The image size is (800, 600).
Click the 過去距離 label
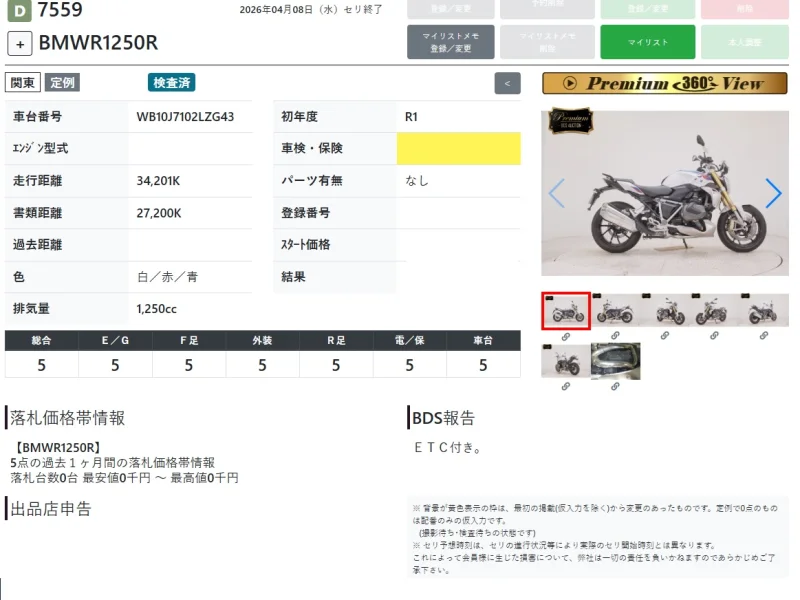[37, 244]
